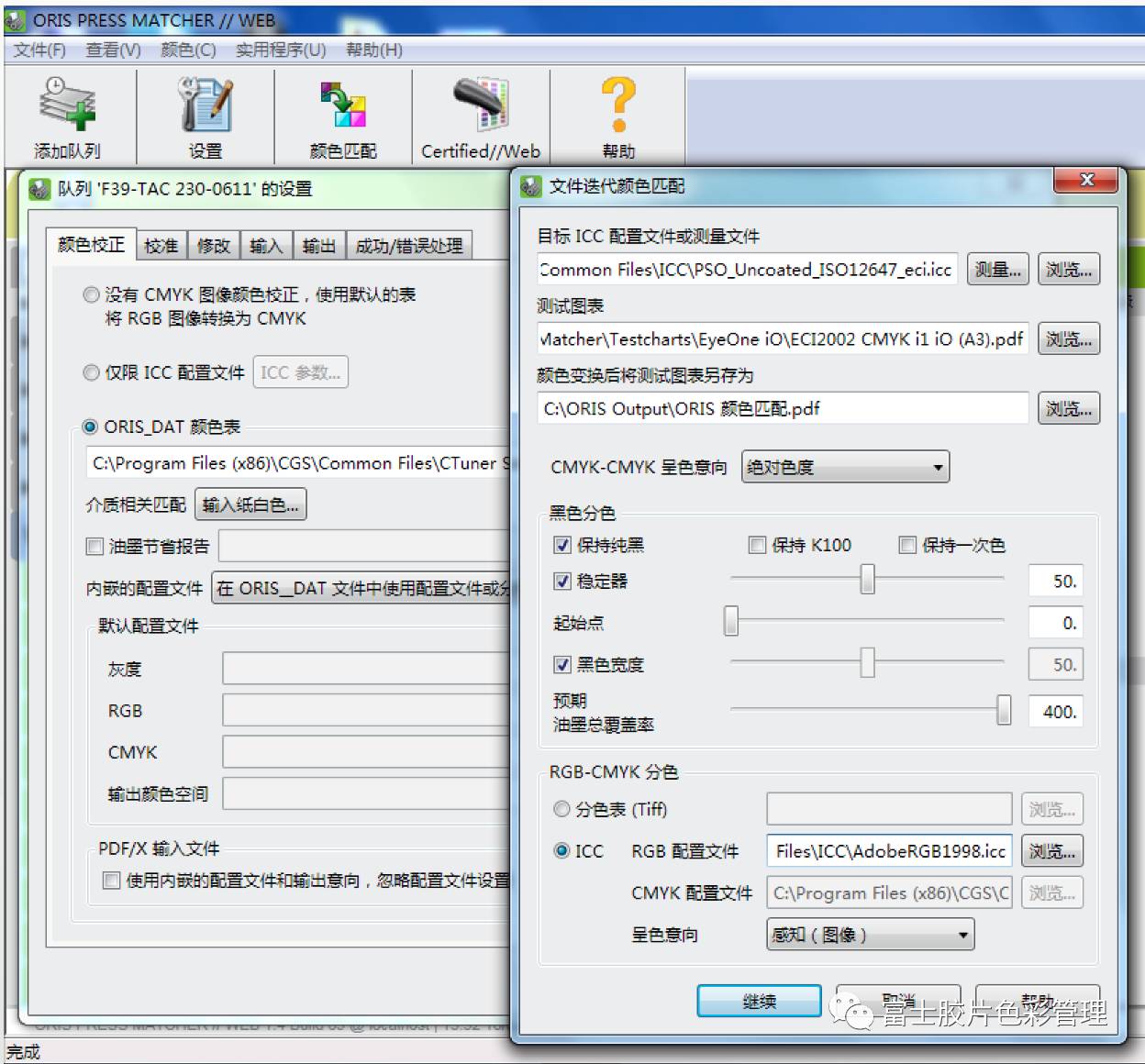The image size is (1145, 1064).
Task: Click the 黑色宽度 slider handle
Action: 867,662
